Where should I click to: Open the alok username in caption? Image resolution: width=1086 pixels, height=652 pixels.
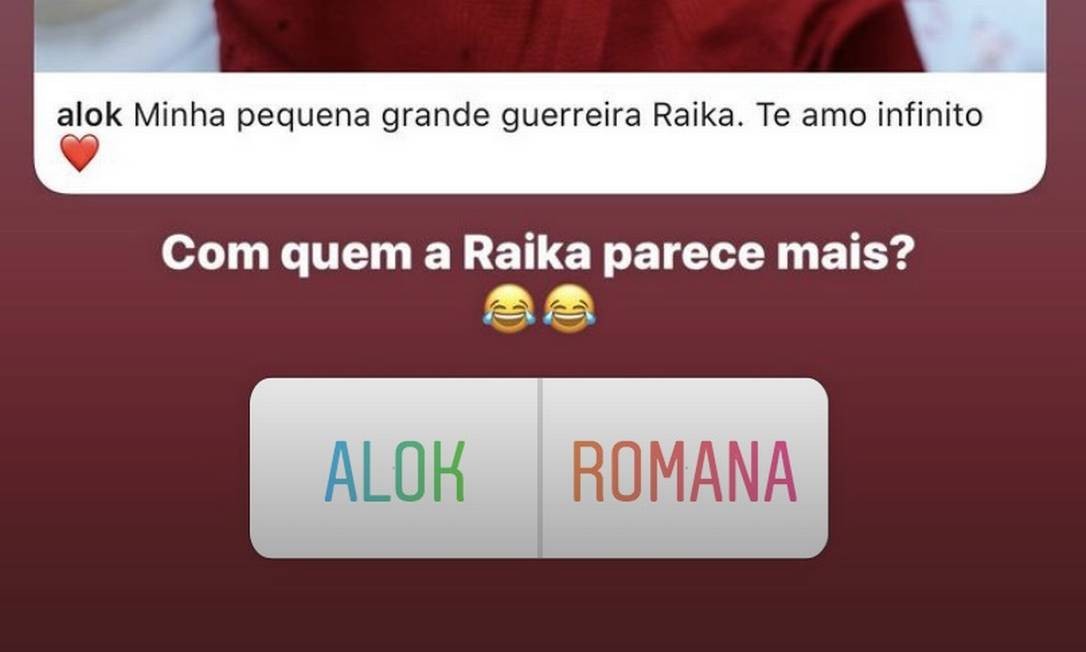point(89,115)
